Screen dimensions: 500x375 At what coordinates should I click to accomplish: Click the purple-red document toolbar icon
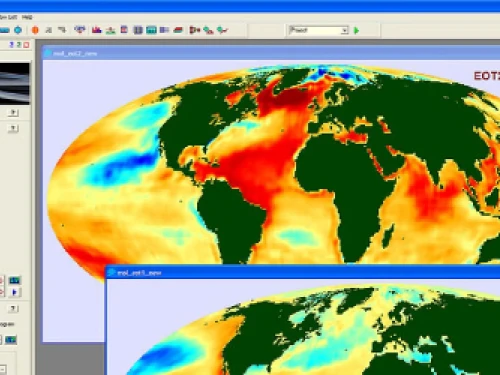pos(124,30)
